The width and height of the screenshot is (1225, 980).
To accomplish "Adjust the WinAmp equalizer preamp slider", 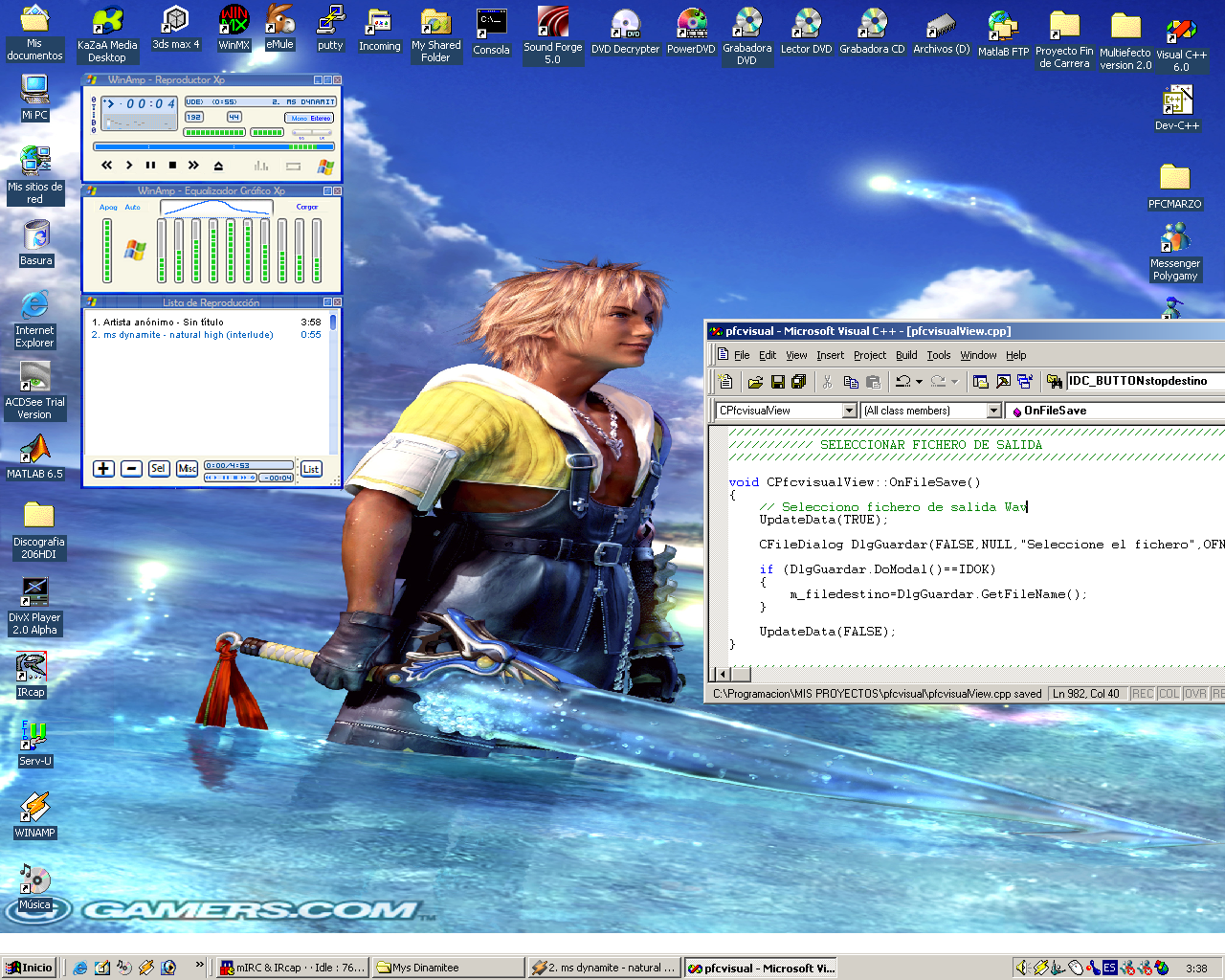I will tap(107, 251).
